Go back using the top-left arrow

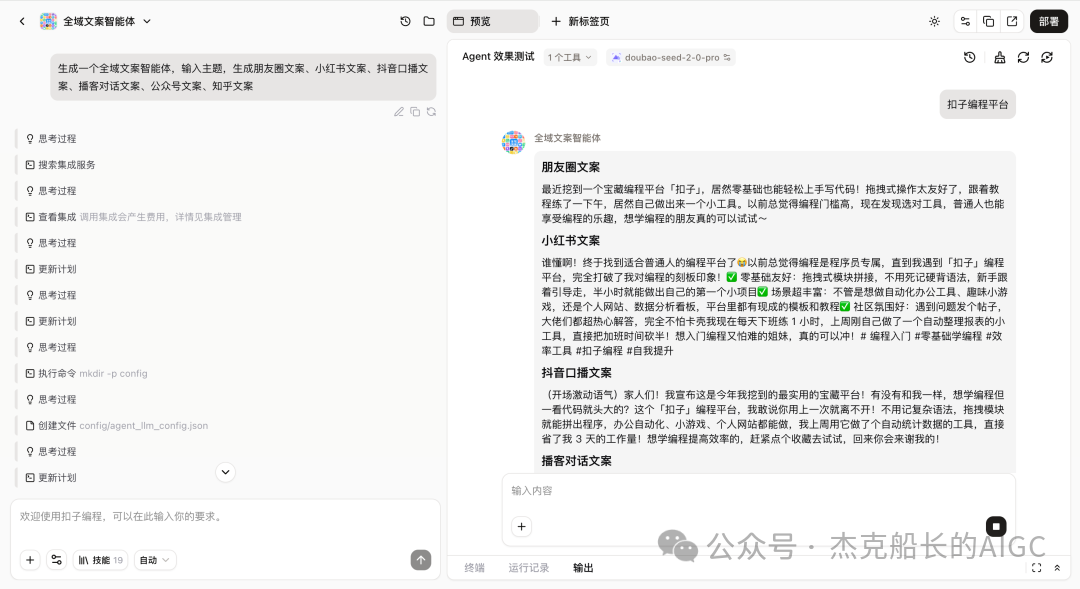pos(22,21)
